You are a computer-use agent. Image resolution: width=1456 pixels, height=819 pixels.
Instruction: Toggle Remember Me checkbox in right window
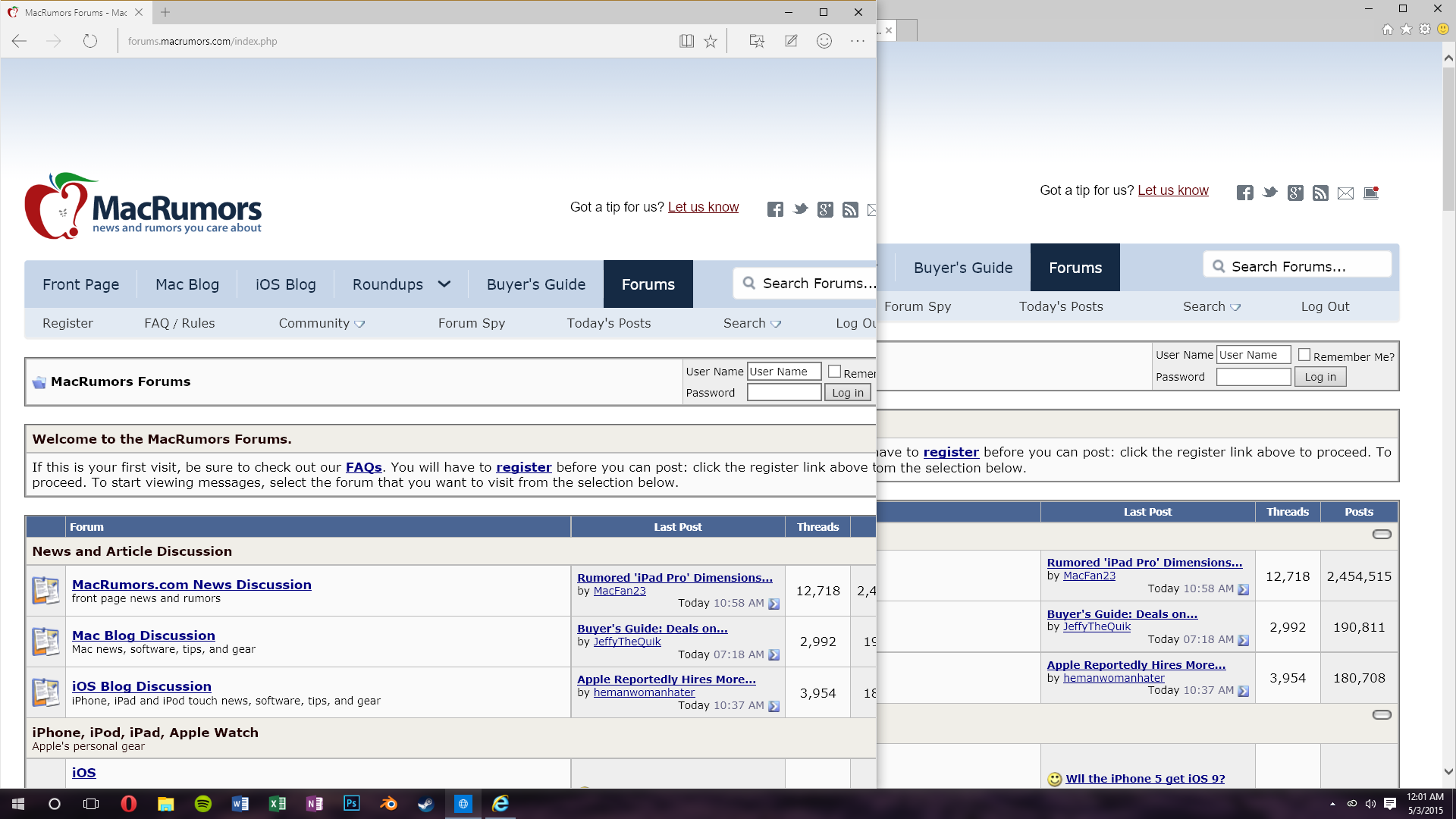tap(1304, 355)
